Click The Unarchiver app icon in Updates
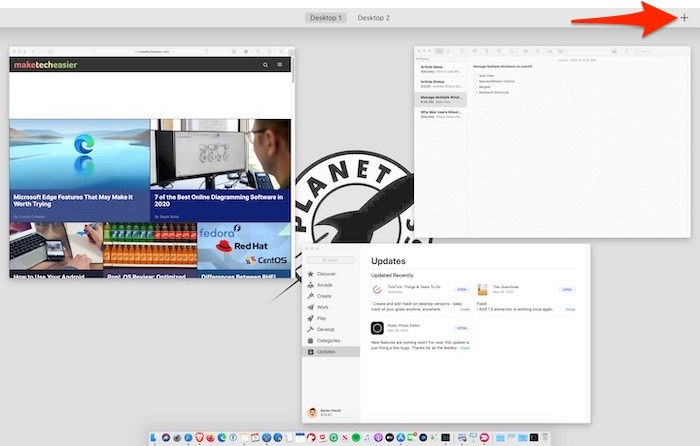 482,289
